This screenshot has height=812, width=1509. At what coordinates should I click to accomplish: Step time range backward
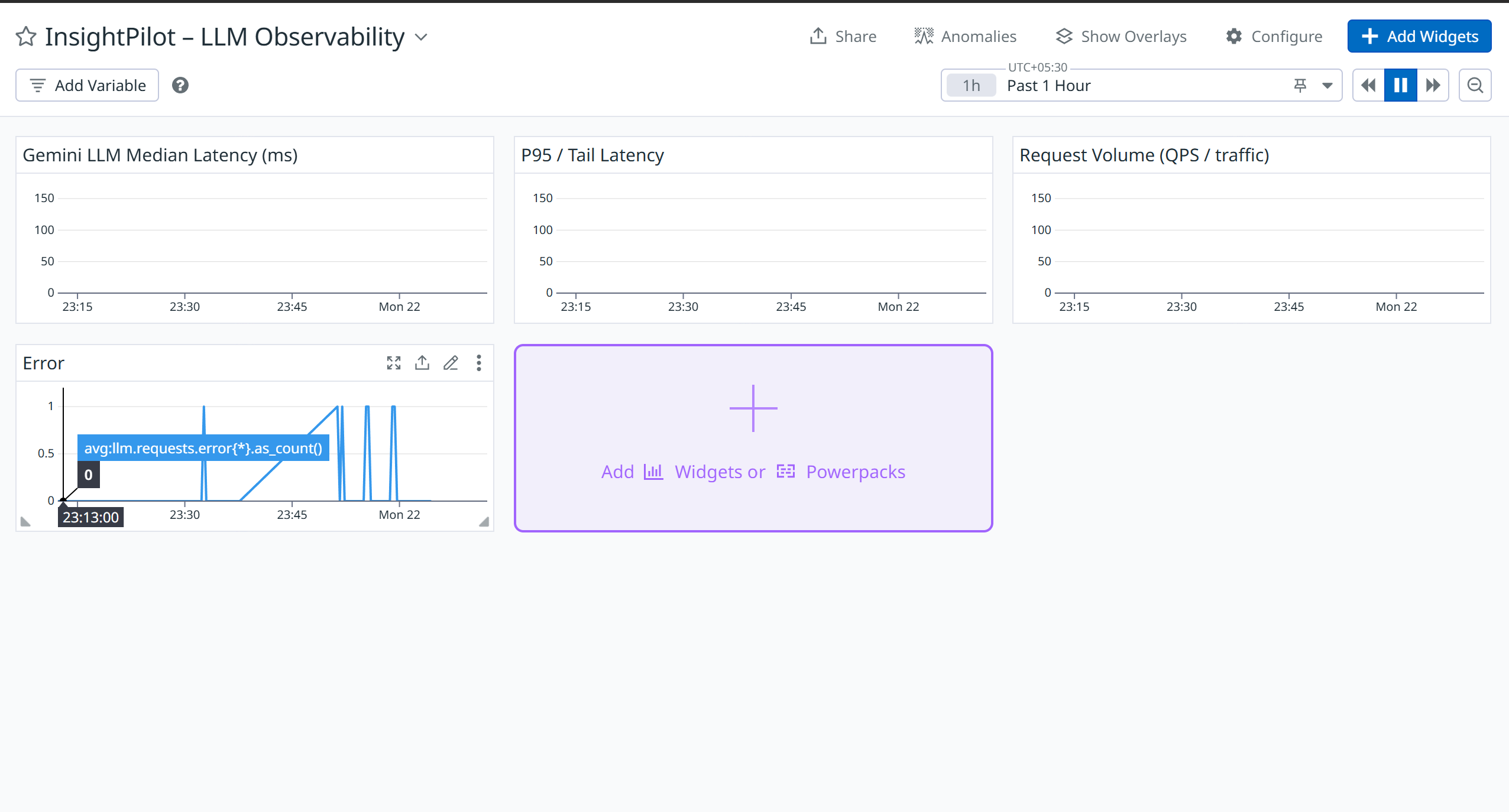click(1368, 86)
